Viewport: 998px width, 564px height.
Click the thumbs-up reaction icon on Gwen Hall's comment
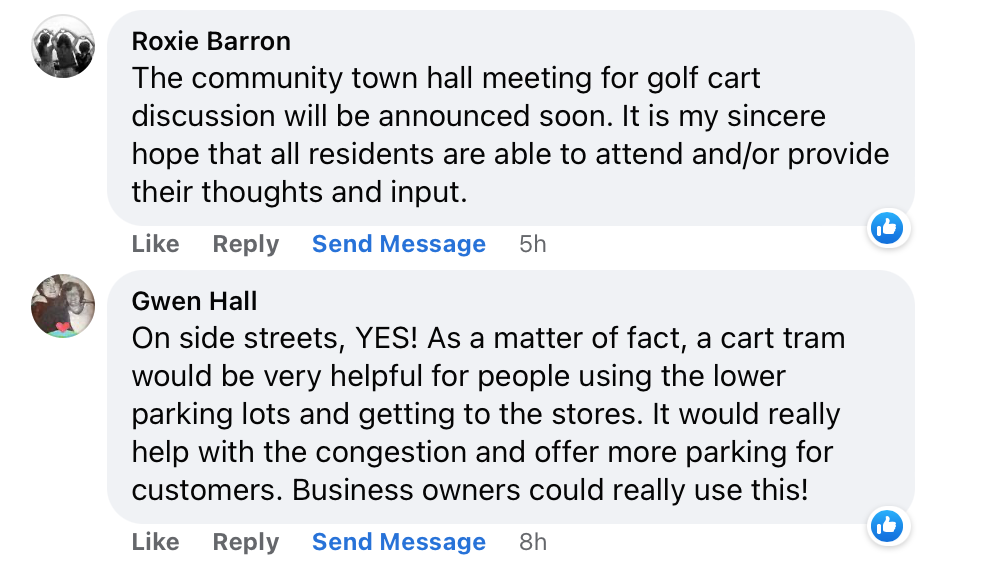click(886, 526)
